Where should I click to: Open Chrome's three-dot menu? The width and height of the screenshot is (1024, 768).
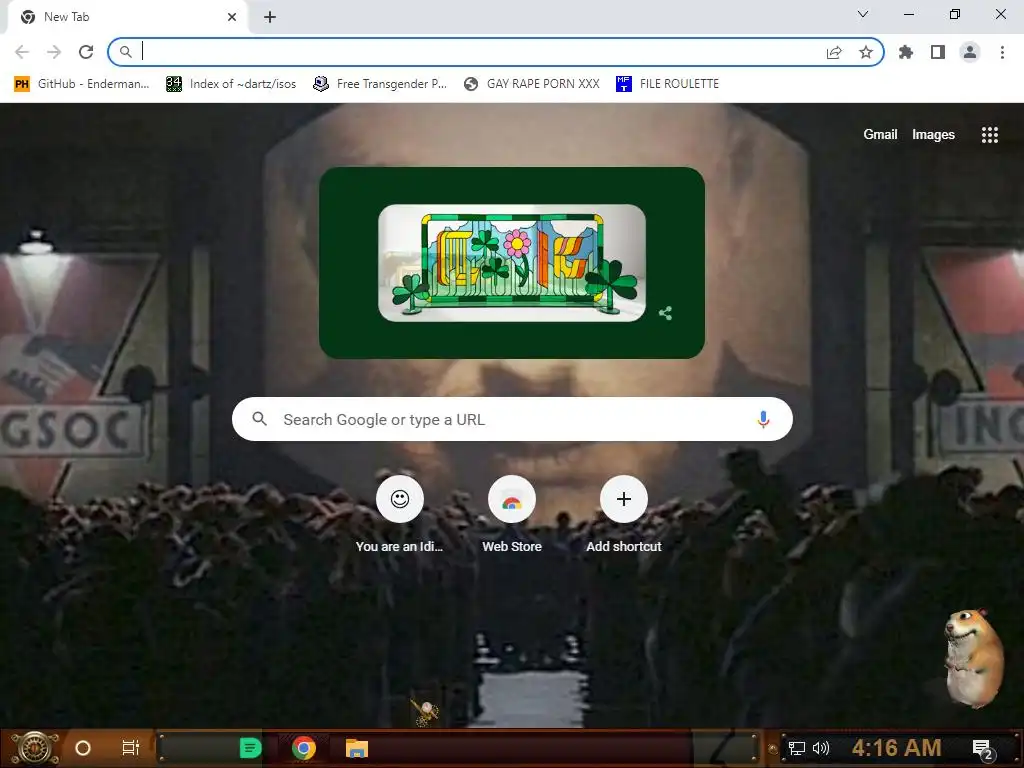(1002, 52)
